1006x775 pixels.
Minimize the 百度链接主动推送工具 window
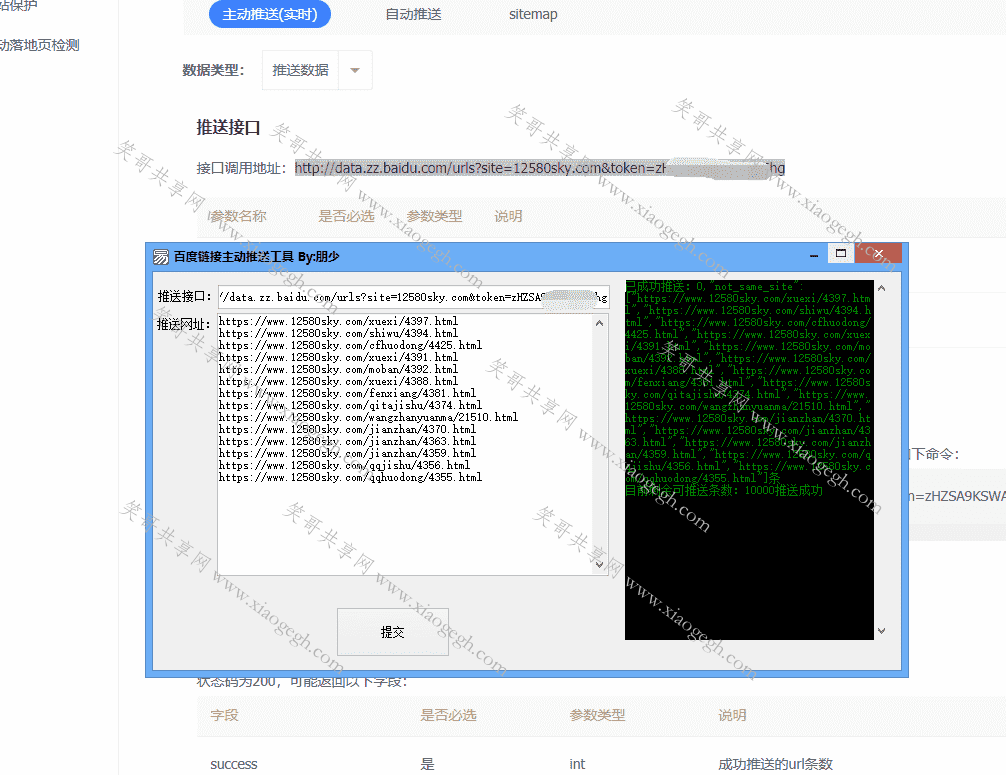pos(814,255)
